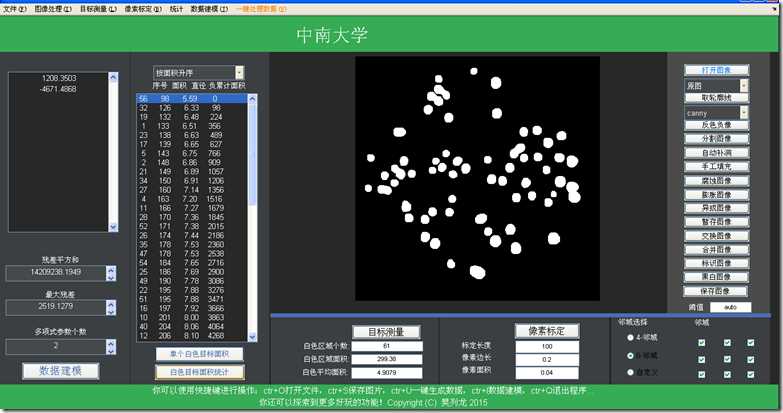783x413 pixels.
Task: Click the 膨胀图像 button
Action: pyautogui.click(x=716, y=194)
